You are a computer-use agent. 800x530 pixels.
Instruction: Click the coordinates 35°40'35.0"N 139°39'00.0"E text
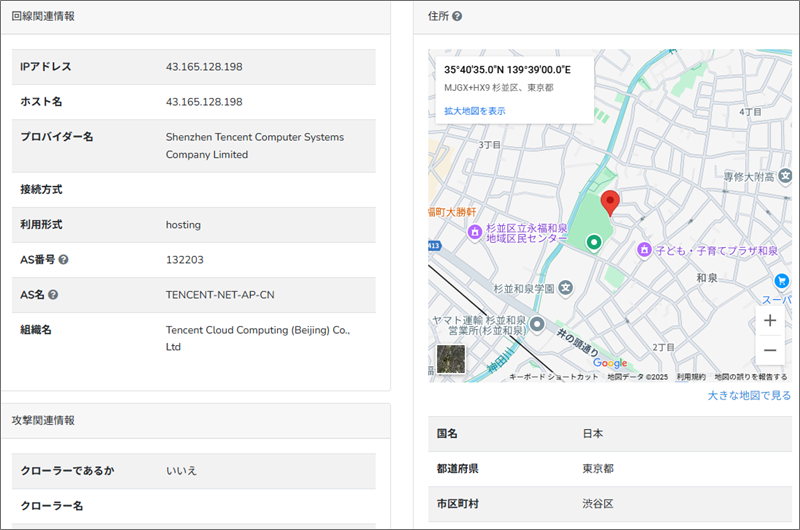point(507,70)
